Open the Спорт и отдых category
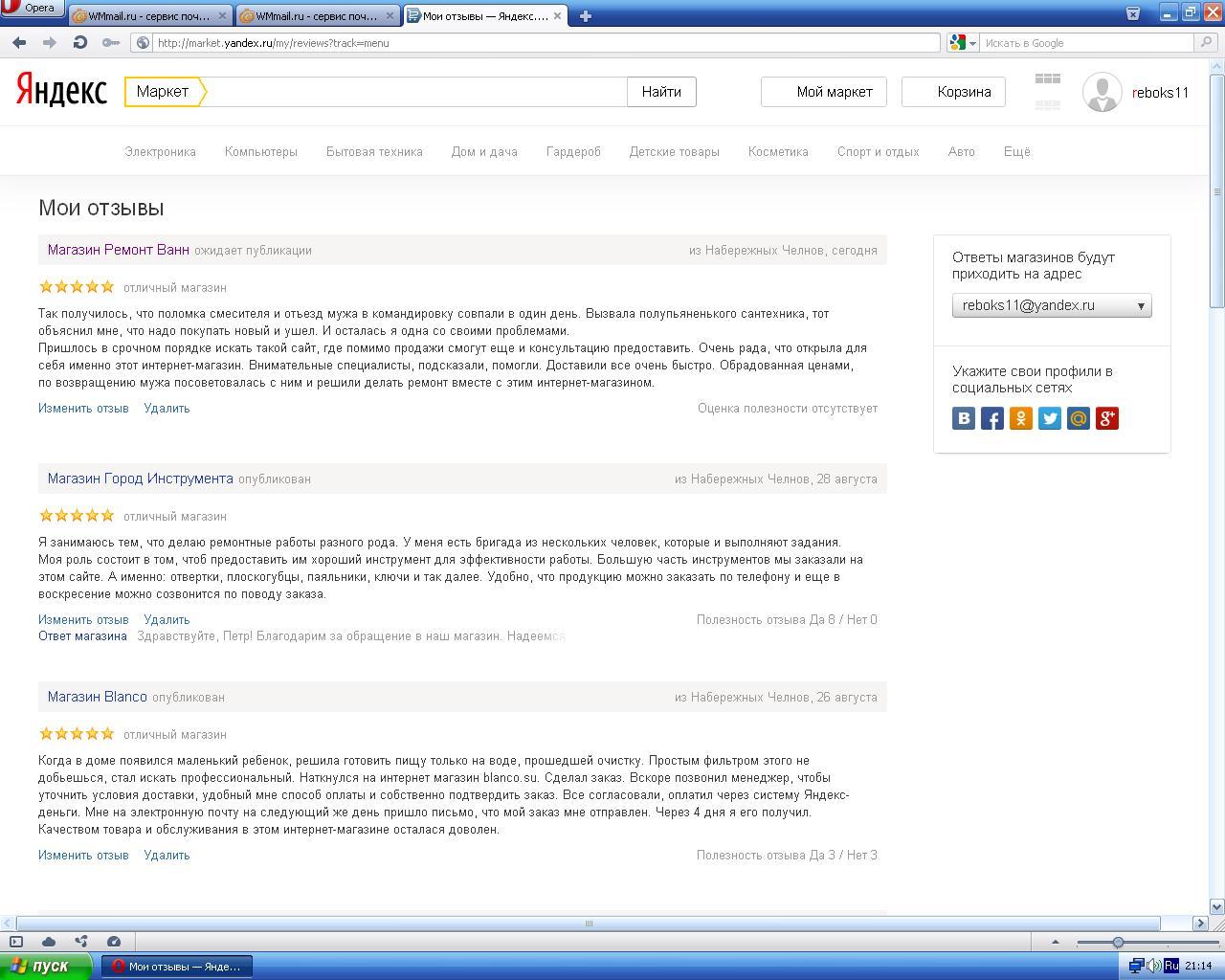 point(878,151)
